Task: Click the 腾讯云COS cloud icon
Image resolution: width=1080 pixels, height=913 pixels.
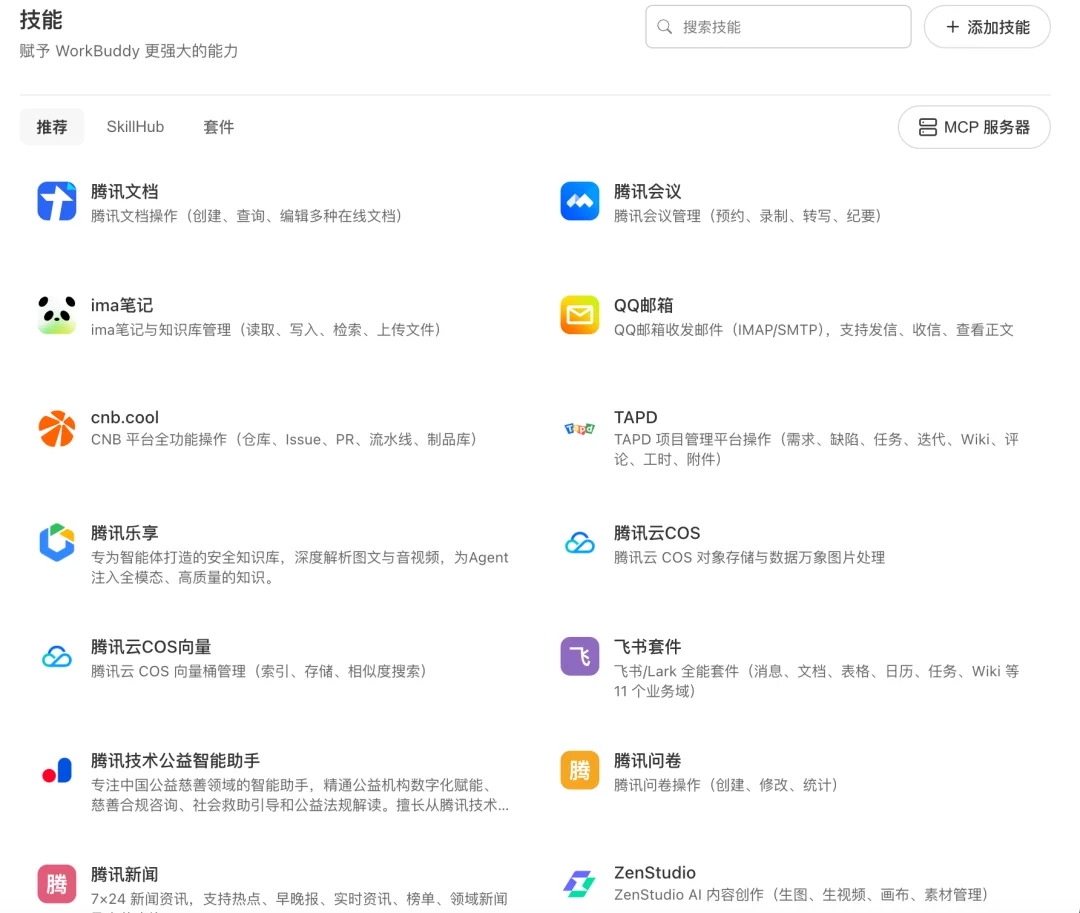Action: (x=579, y=542)
